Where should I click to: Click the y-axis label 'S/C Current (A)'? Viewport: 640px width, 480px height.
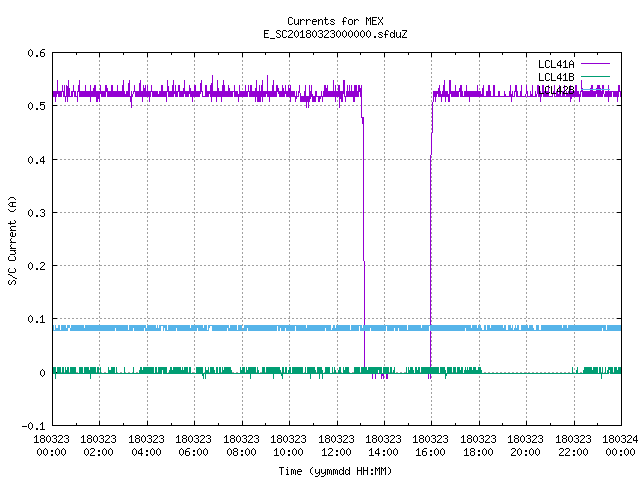[x=12, y=240]
